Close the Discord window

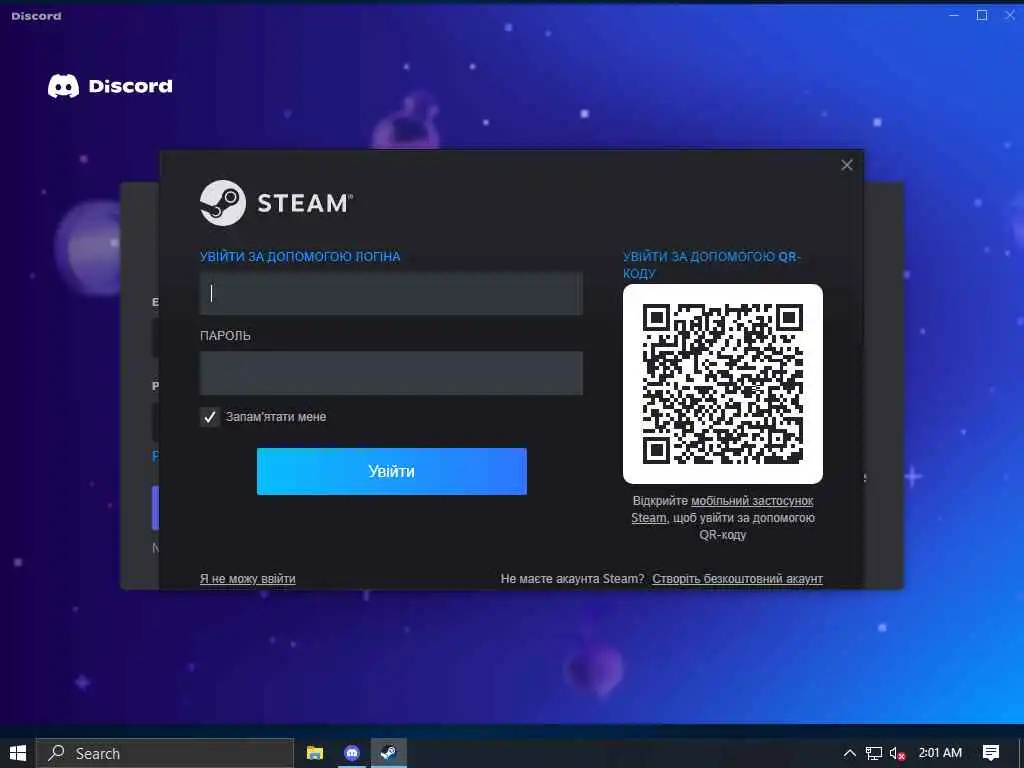tap(1010, 15)
